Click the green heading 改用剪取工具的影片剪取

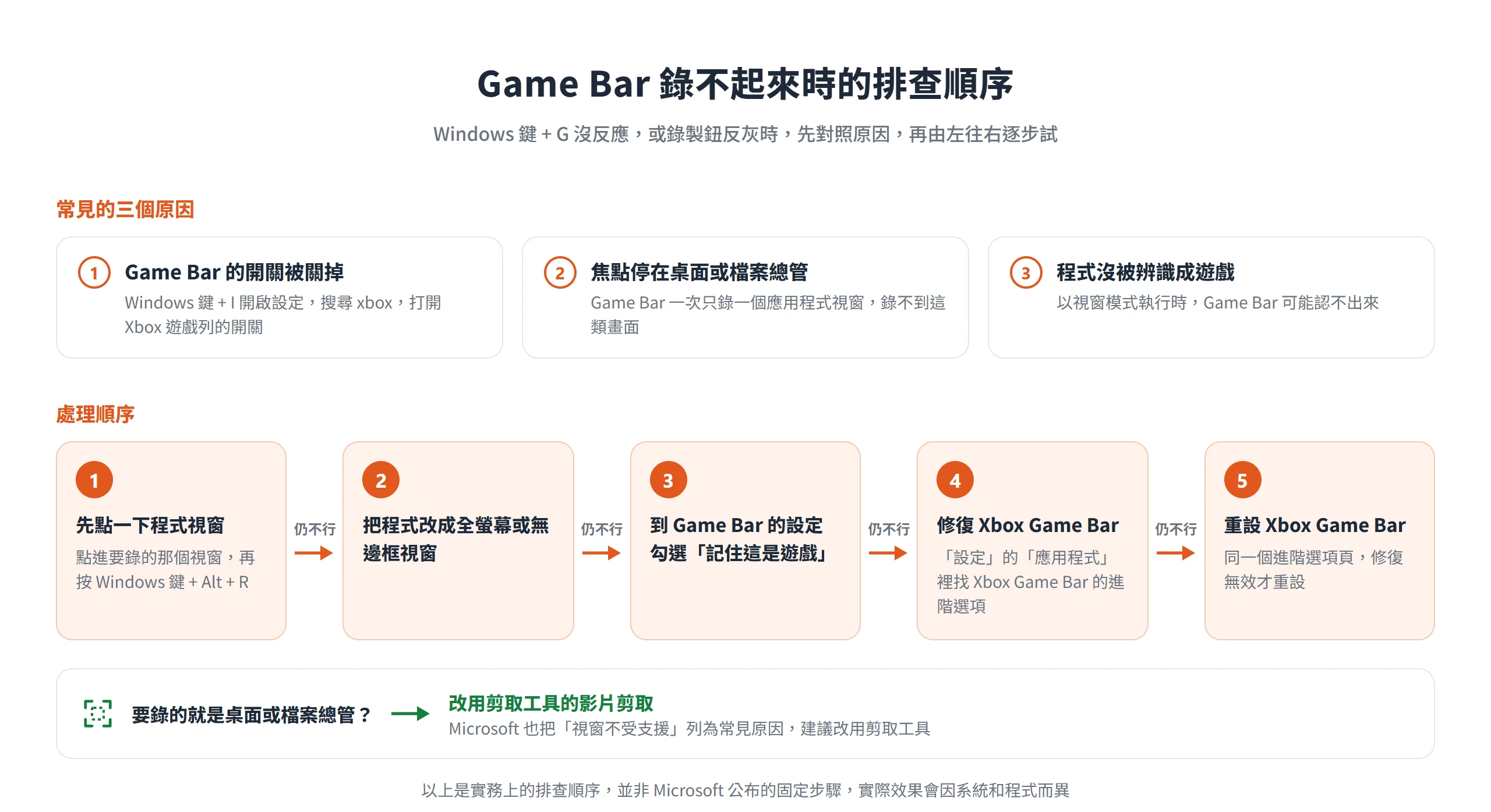coord(551,703)
